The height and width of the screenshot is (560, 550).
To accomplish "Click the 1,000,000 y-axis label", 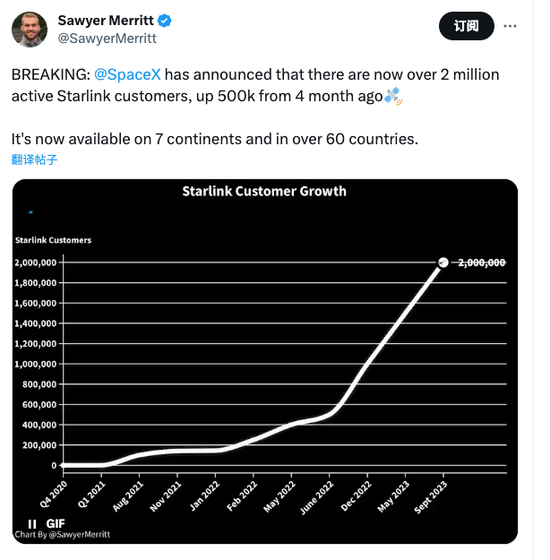I will coord(35,364).
